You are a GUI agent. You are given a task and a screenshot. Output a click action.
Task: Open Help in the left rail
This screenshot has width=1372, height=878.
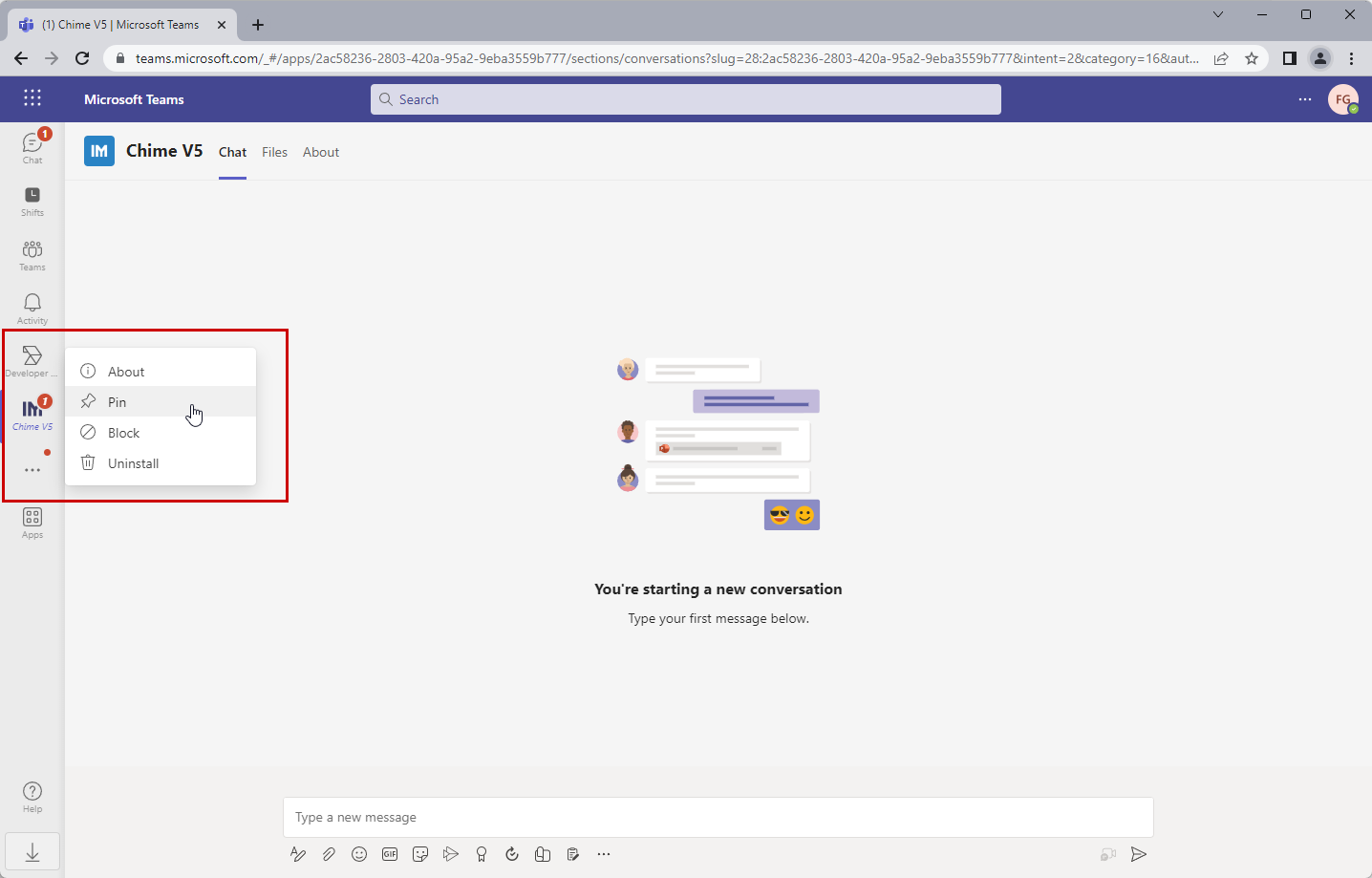click(32, 797)
